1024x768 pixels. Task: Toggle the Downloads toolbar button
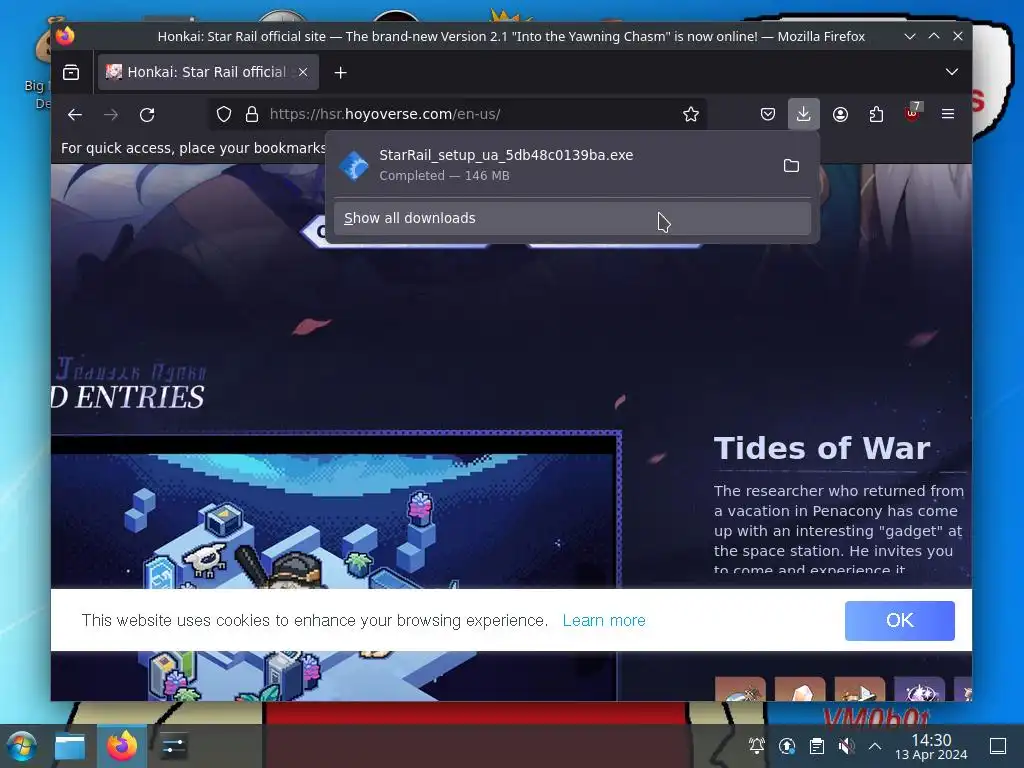(x=803, y=114)
